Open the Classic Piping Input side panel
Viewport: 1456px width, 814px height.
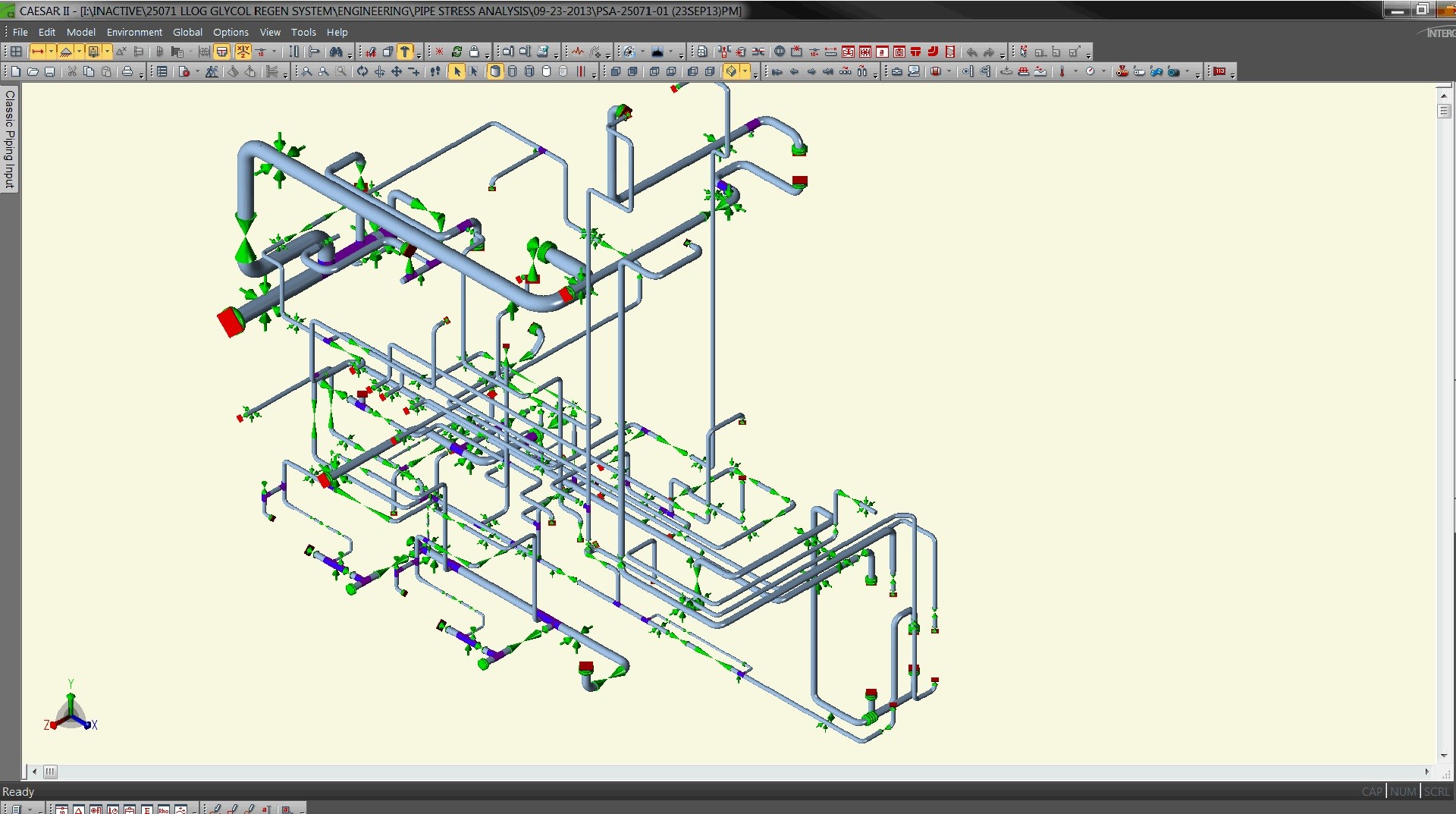(10, 139)
